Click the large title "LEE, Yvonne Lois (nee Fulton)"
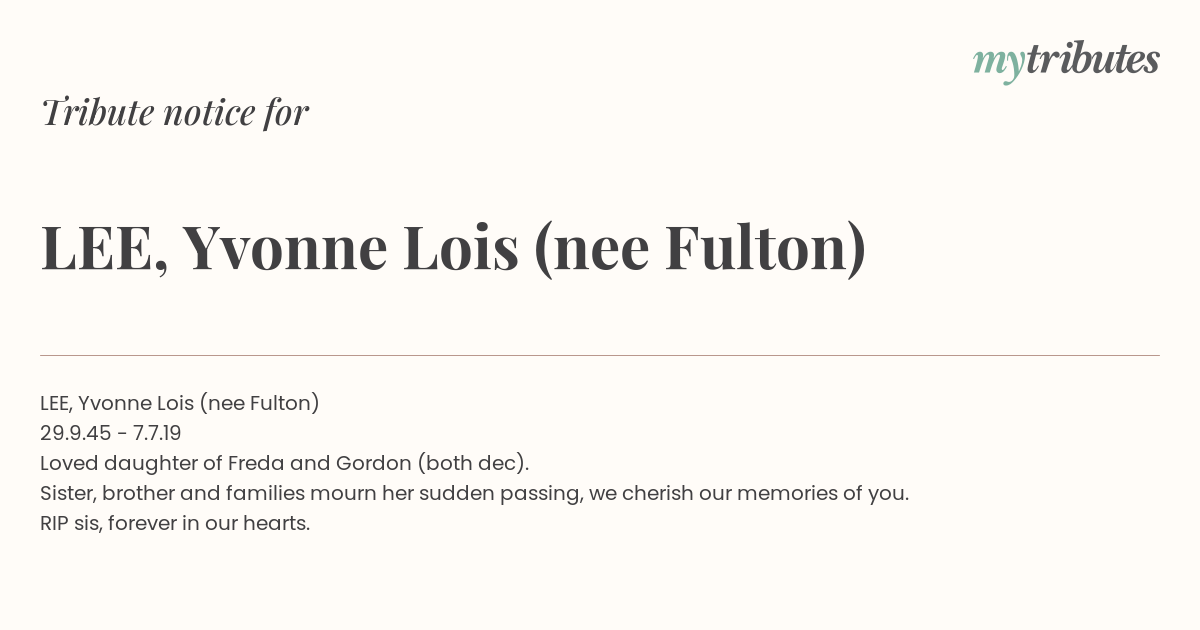Image resolution: width=1200 pixels, height=630 pixels. coord(453,249)
